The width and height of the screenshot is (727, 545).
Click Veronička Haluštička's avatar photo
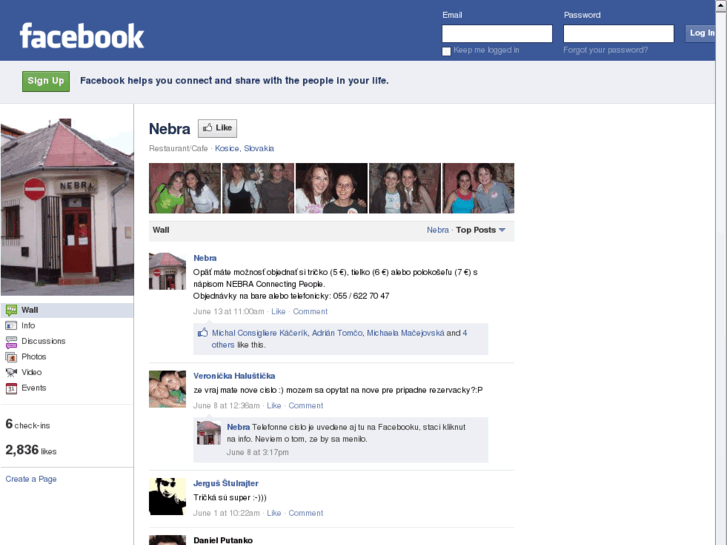(x=167, y=389)
